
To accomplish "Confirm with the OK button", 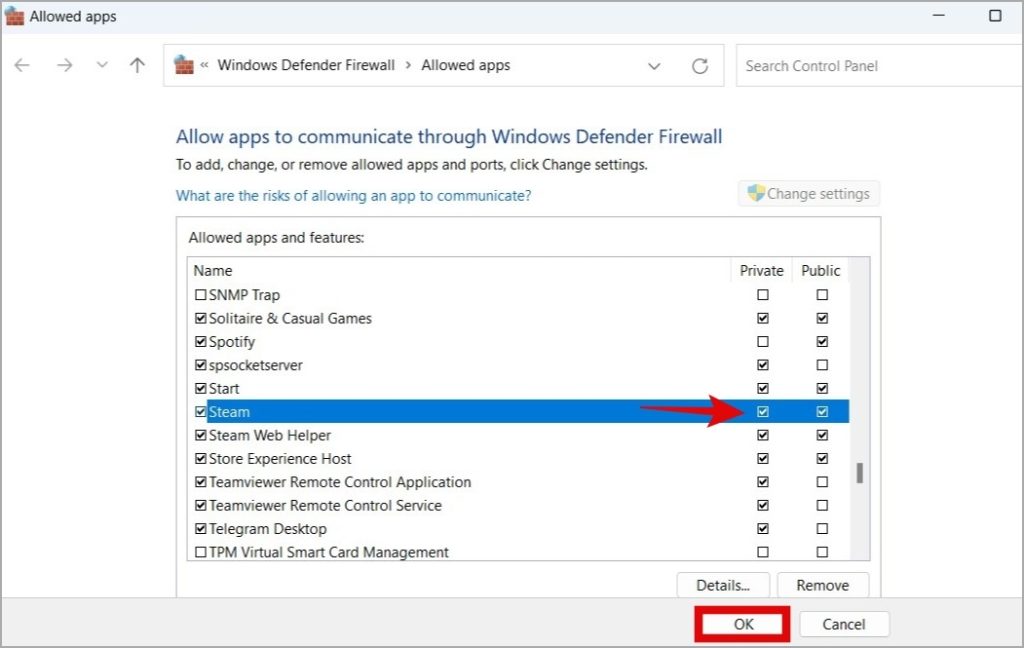I will click(743, 624).
